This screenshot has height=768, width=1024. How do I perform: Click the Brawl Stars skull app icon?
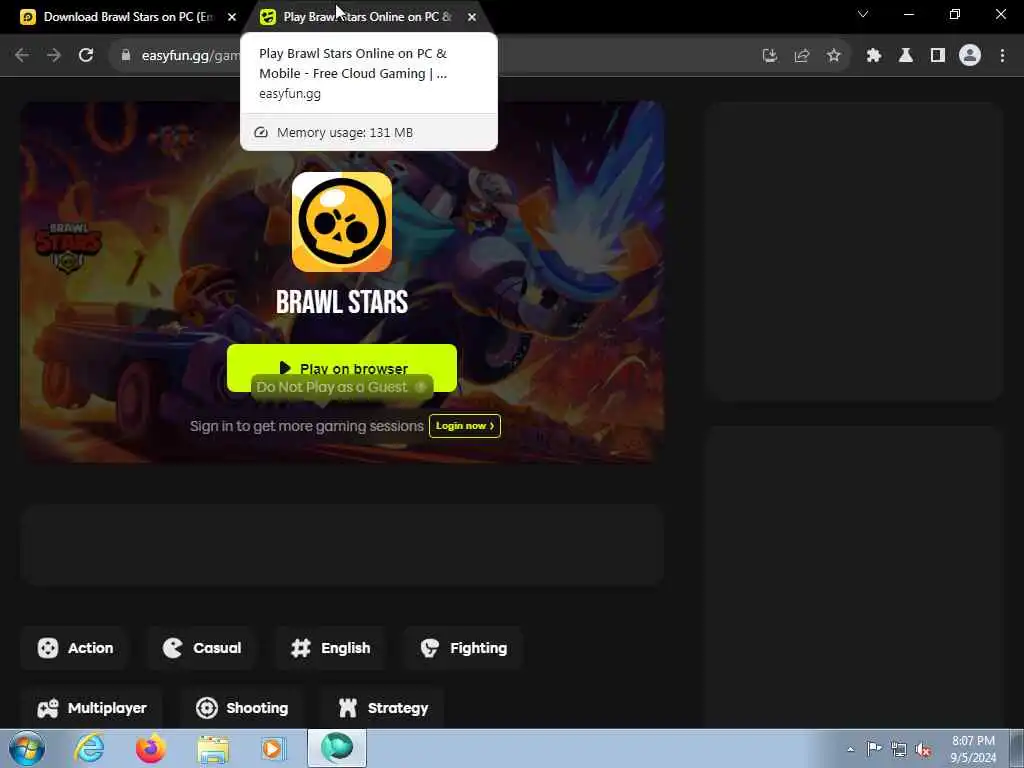point(342,221)
